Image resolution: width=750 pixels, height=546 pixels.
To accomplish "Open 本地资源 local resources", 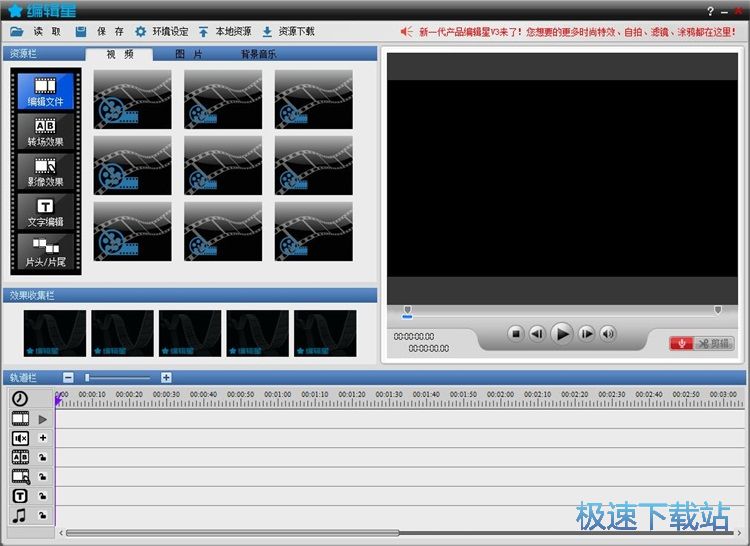I will click(225, 32).
